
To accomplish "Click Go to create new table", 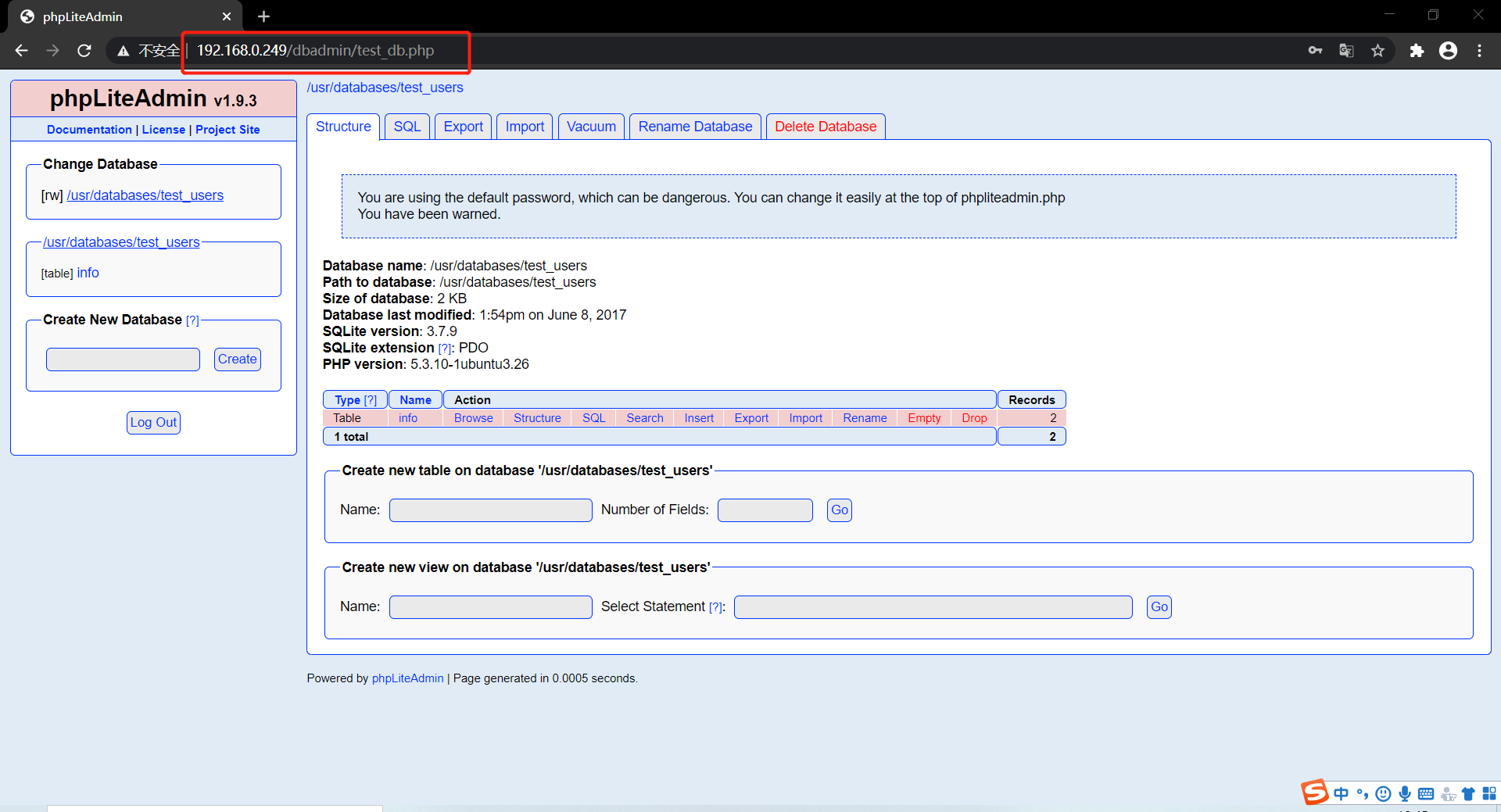I will tap(840, 510).
